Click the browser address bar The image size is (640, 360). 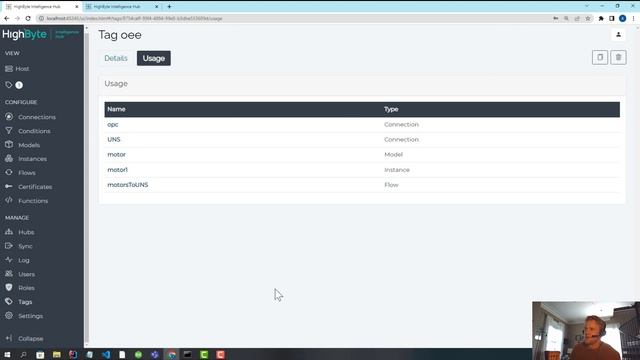pyautogui.click(x=294, y=18)
